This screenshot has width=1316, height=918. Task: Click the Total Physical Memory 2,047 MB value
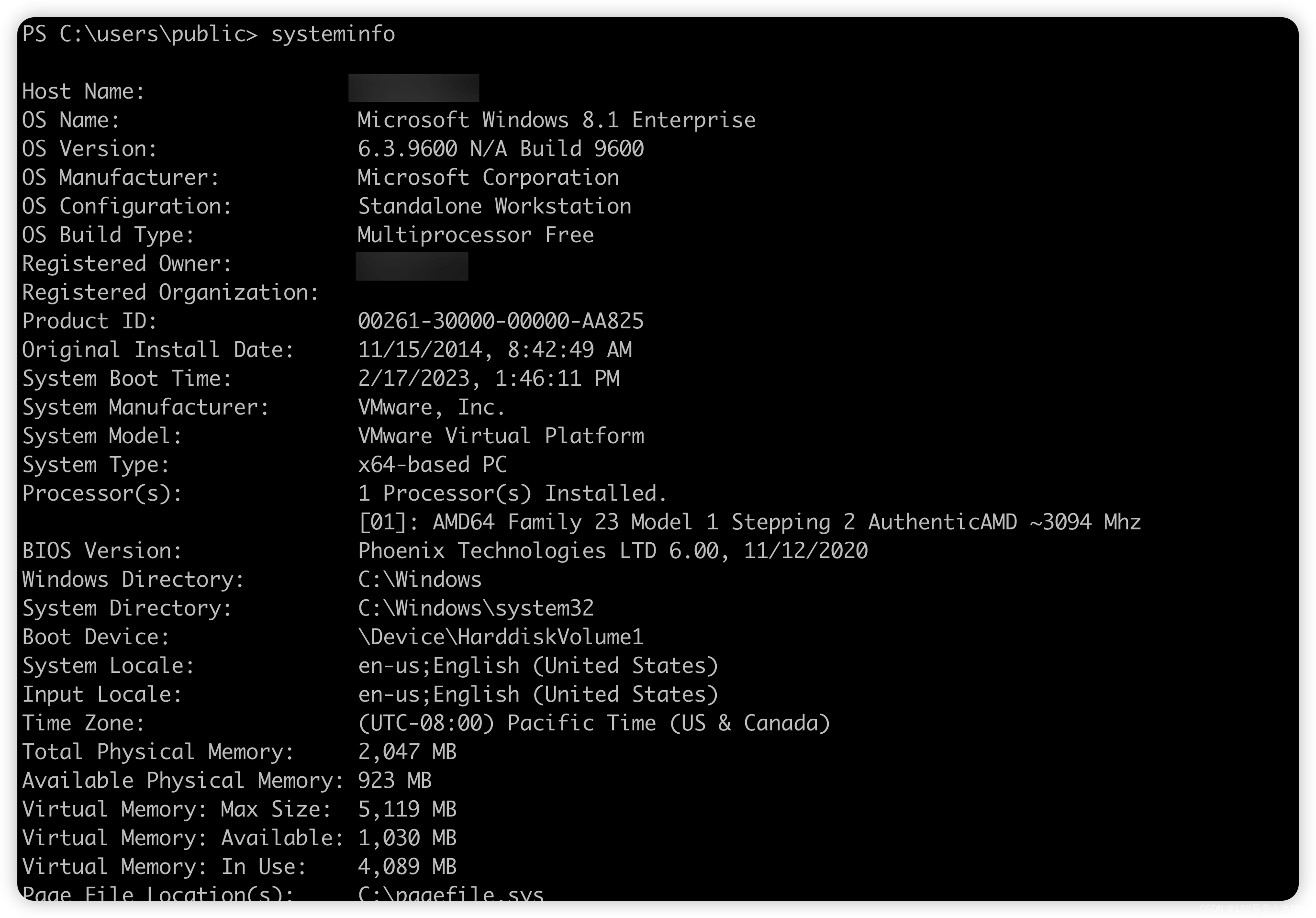(x=407, y=752)
